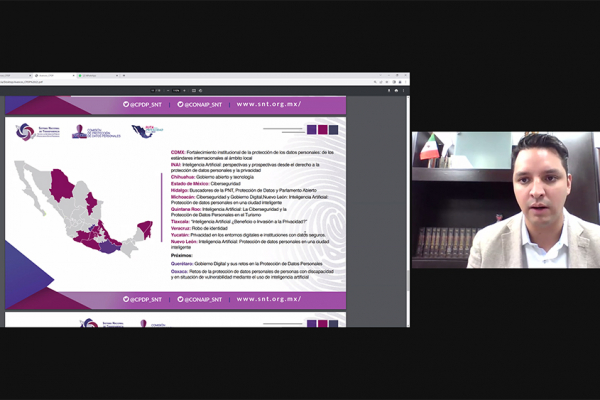Open the PDF viewer's three-dot more actions menu
The image size is (600, 400).
(x=403, y=91)
